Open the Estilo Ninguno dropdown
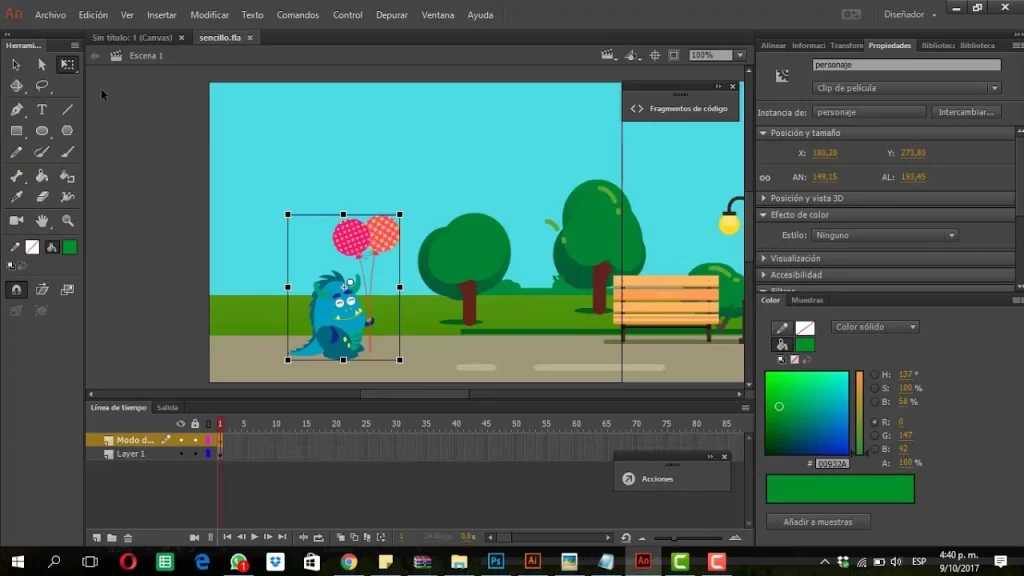The image size is (1024, 576). point(883,235)
